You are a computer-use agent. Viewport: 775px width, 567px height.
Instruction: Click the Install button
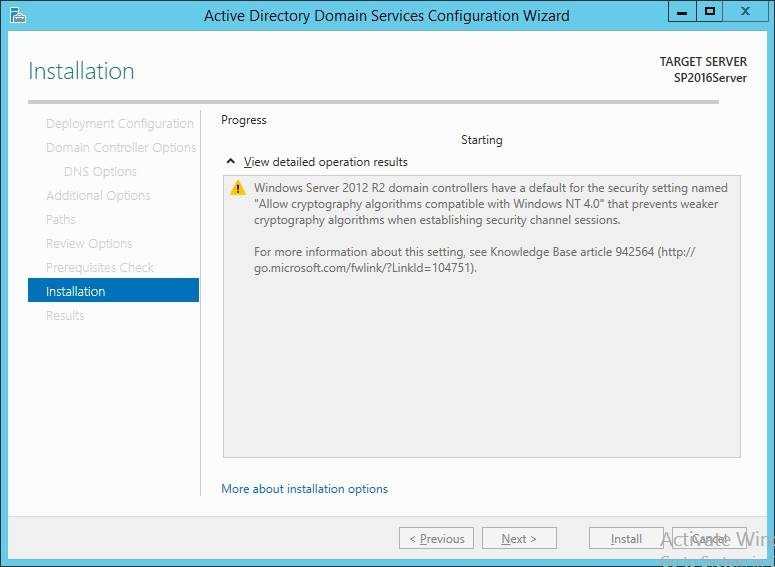pos(626,538)
